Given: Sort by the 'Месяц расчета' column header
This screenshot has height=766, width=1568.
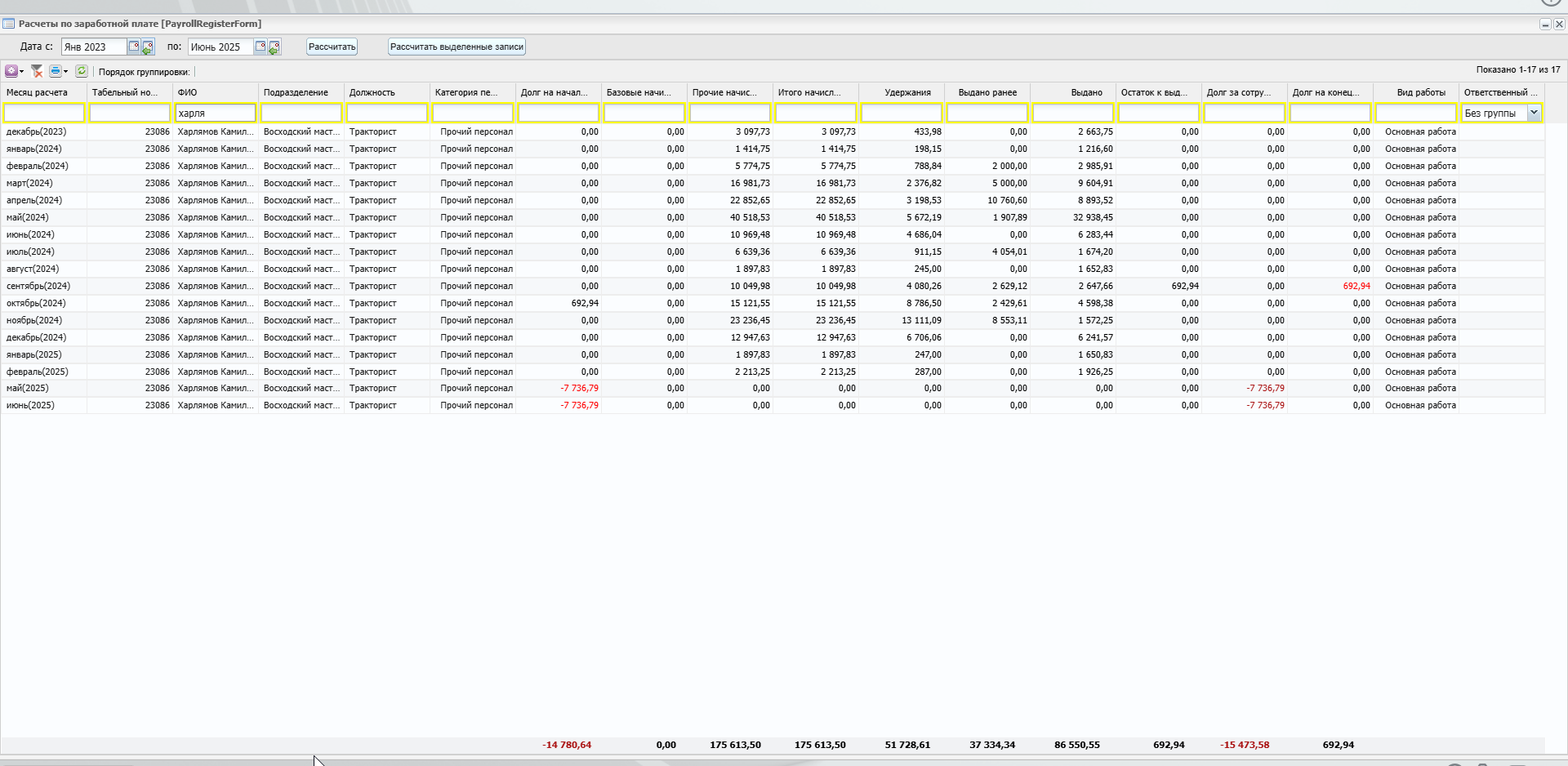Looking at the screenshot, I should click(44, 92).
